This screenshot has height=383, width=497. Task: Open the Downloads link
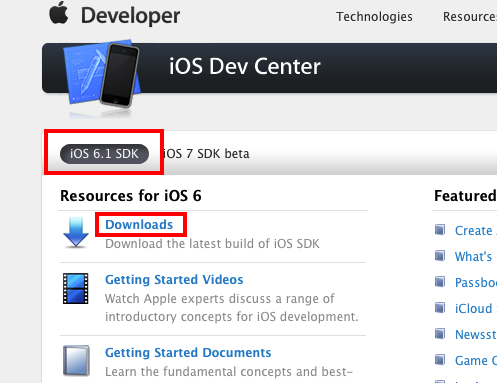tap(139, 225)
